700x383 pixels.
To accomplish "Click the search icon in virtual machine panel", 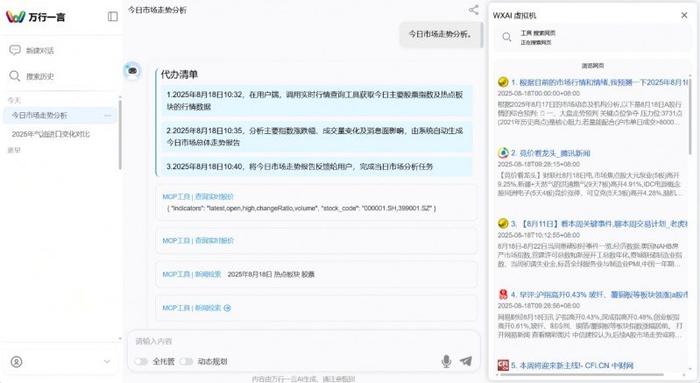I will click(x=506, y=37).
